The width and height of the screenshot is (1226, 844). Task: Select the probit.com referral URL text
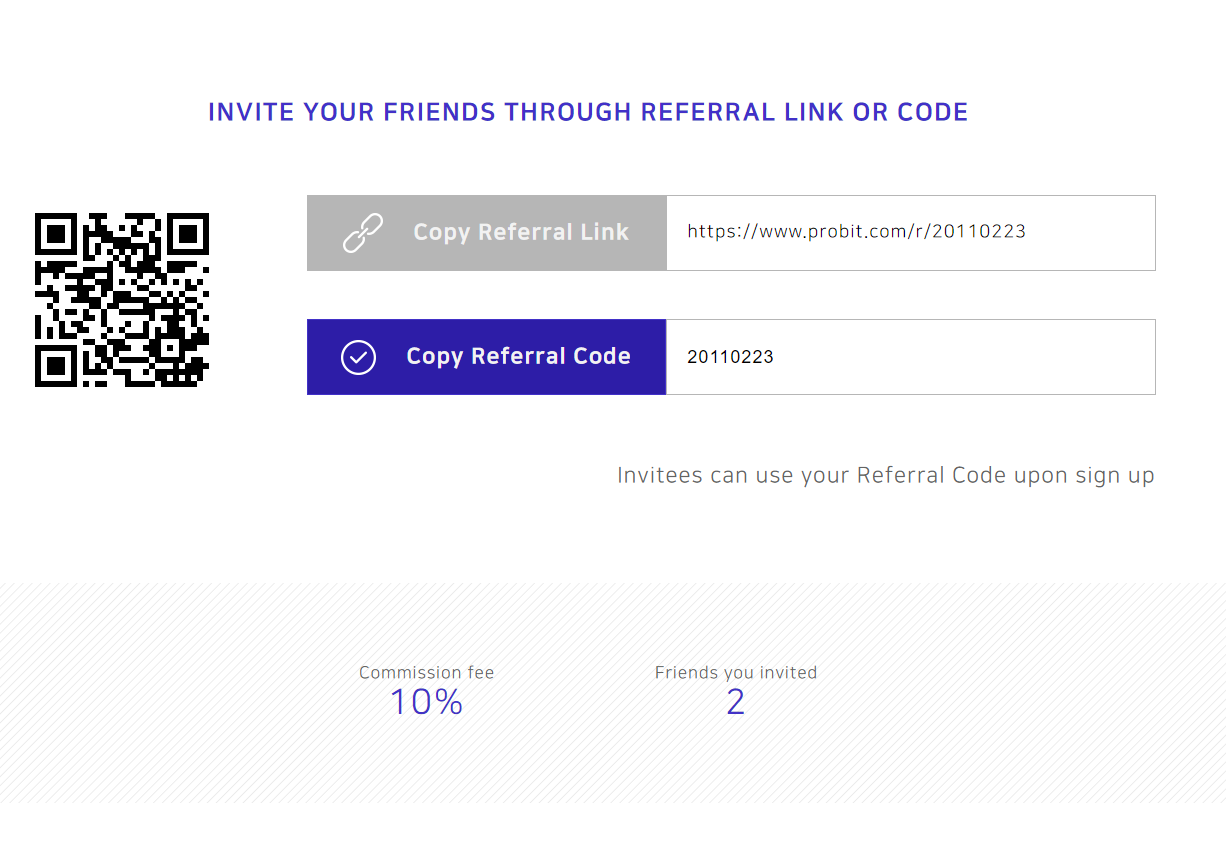[x=856, y=232]
